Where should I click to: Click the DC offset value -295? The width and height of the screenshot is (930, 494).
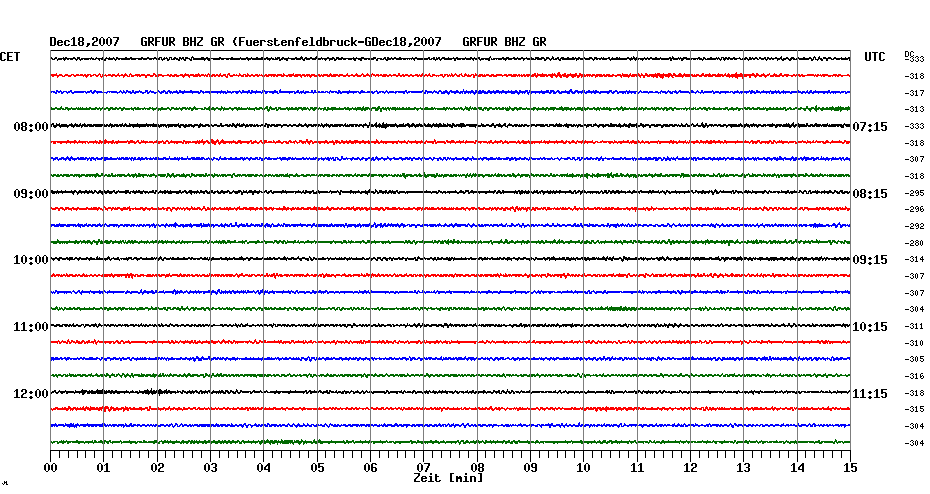tap(915, 193)
